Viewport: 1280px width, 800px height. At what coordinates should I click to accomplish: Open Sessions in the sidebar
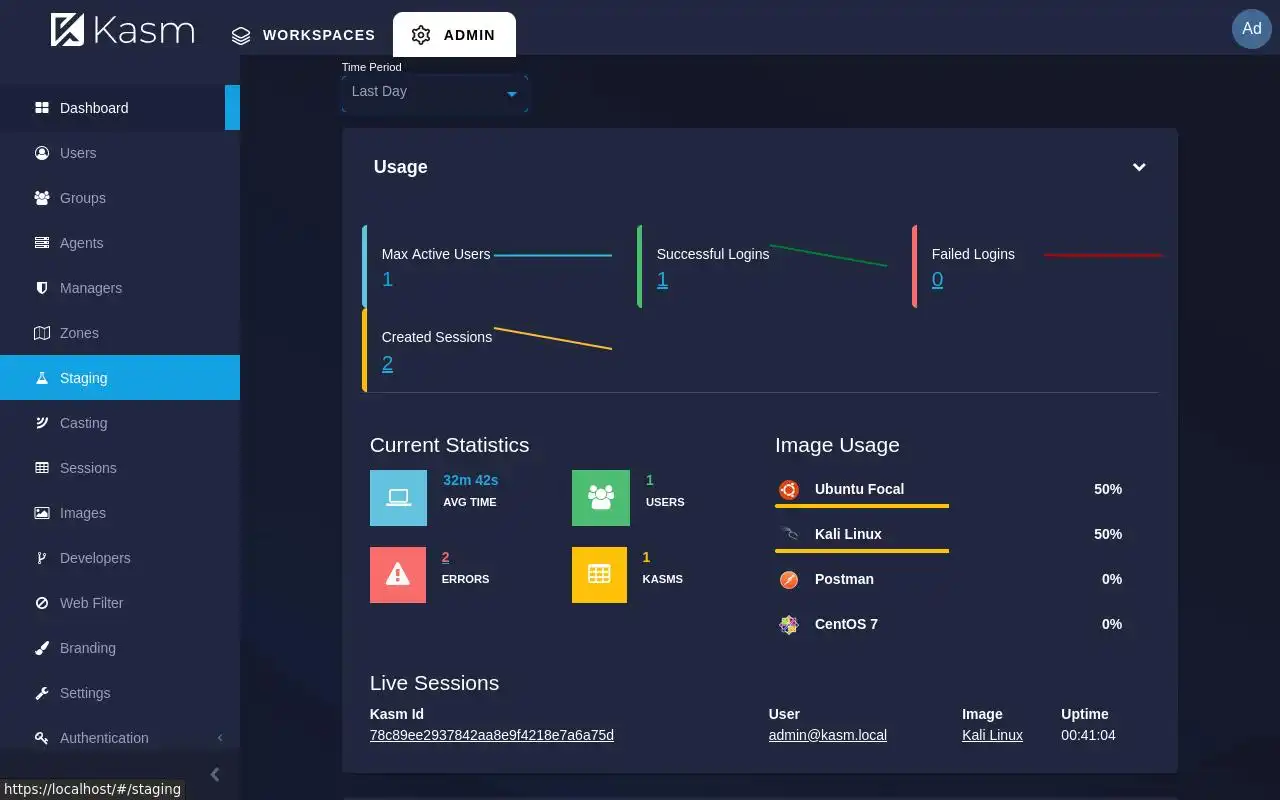pyautogui.click(x=120, y=468)
